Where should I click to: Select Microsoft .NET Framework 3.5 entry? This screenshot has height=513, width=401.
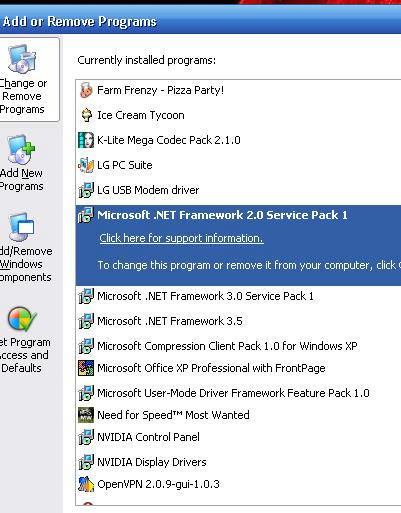coord(238,321)
